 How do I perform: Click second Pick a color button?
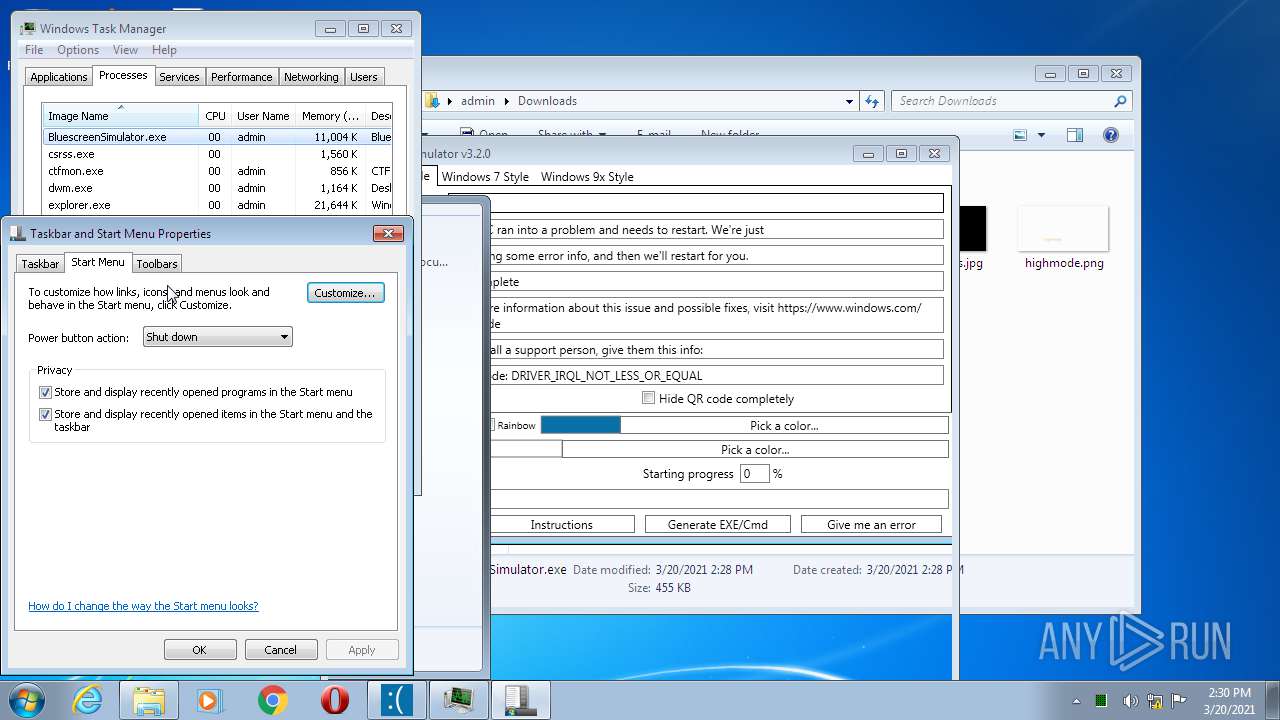[755, 450]
